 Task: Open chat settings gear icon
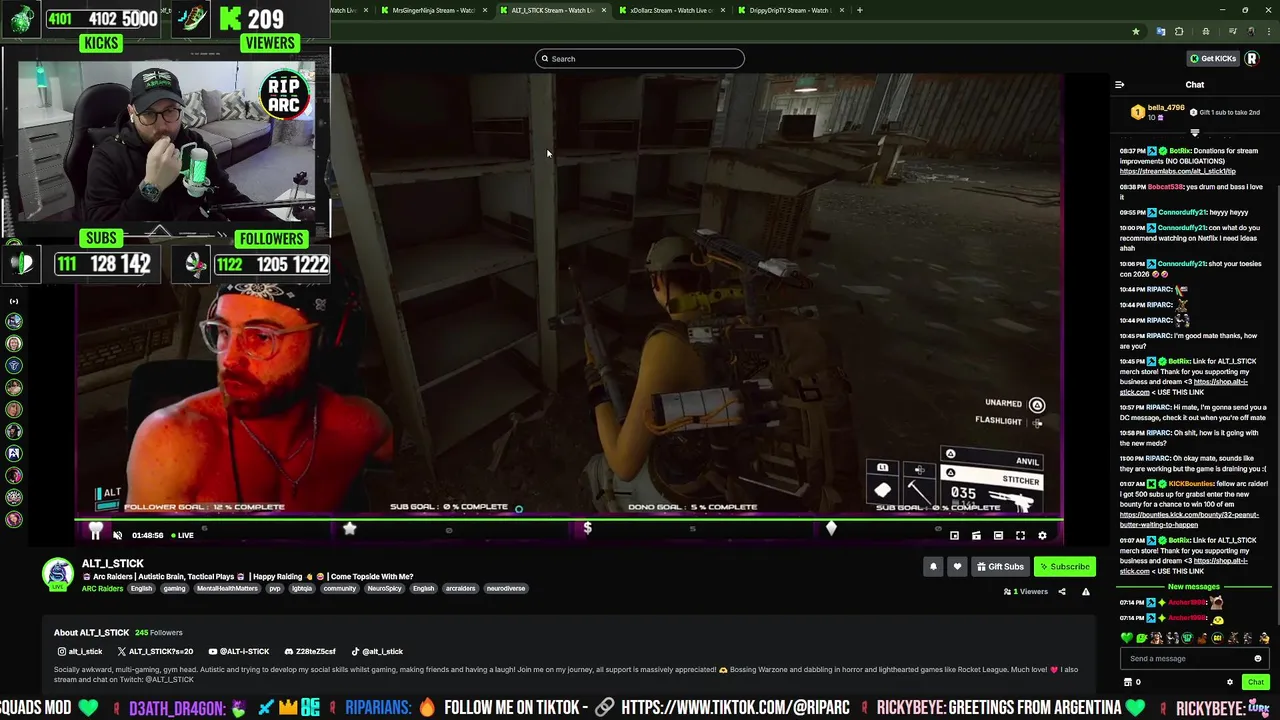tap(1230, 682)
